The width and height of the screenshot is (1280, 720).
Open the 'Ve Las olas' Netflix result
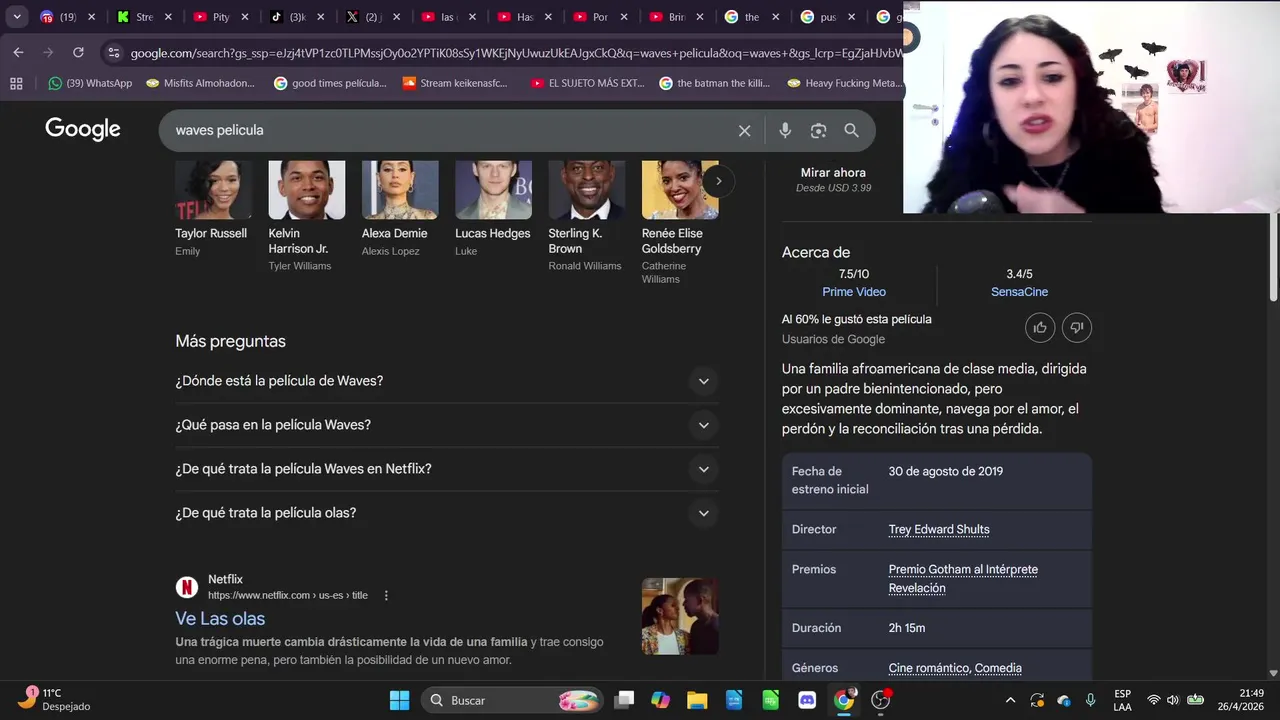(220, 618)
